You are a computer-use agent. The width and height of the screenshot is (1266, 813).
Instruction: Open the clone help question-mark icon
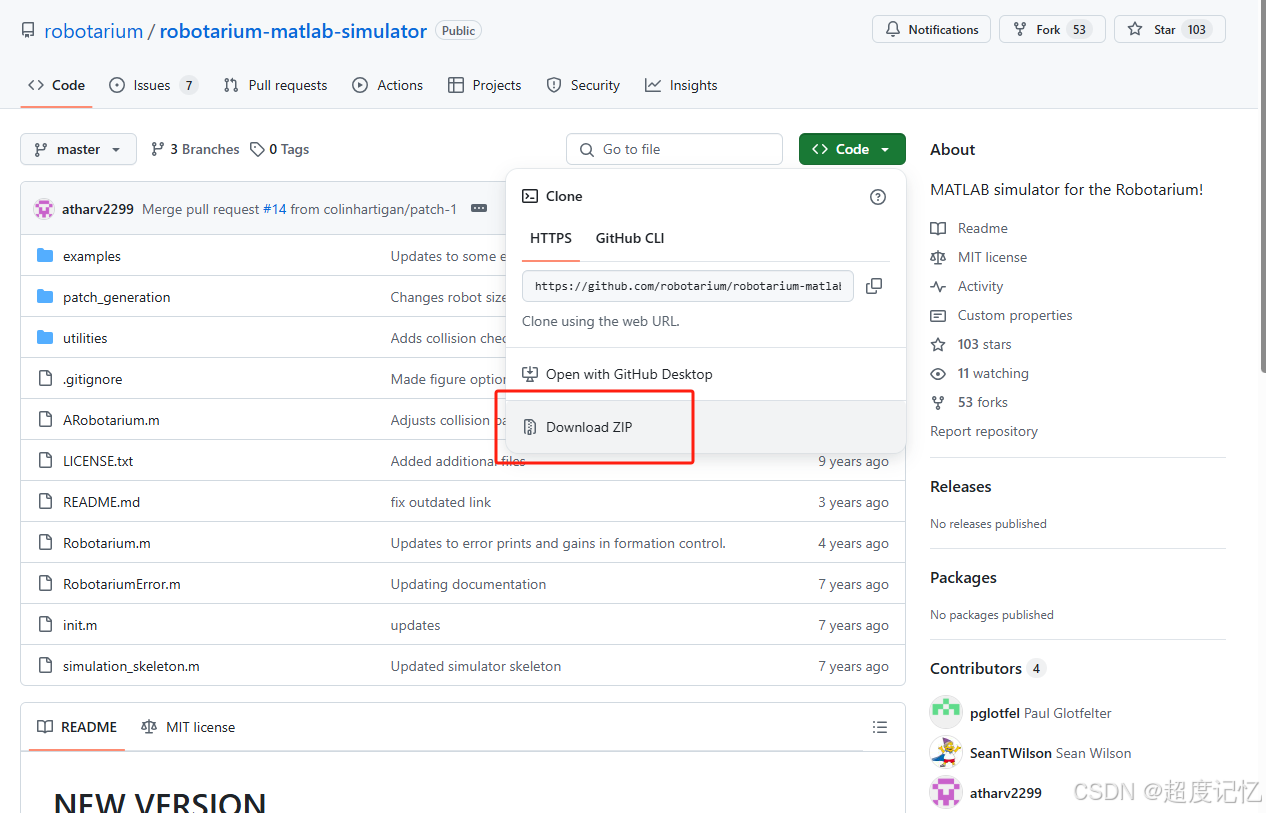[878, 197]
